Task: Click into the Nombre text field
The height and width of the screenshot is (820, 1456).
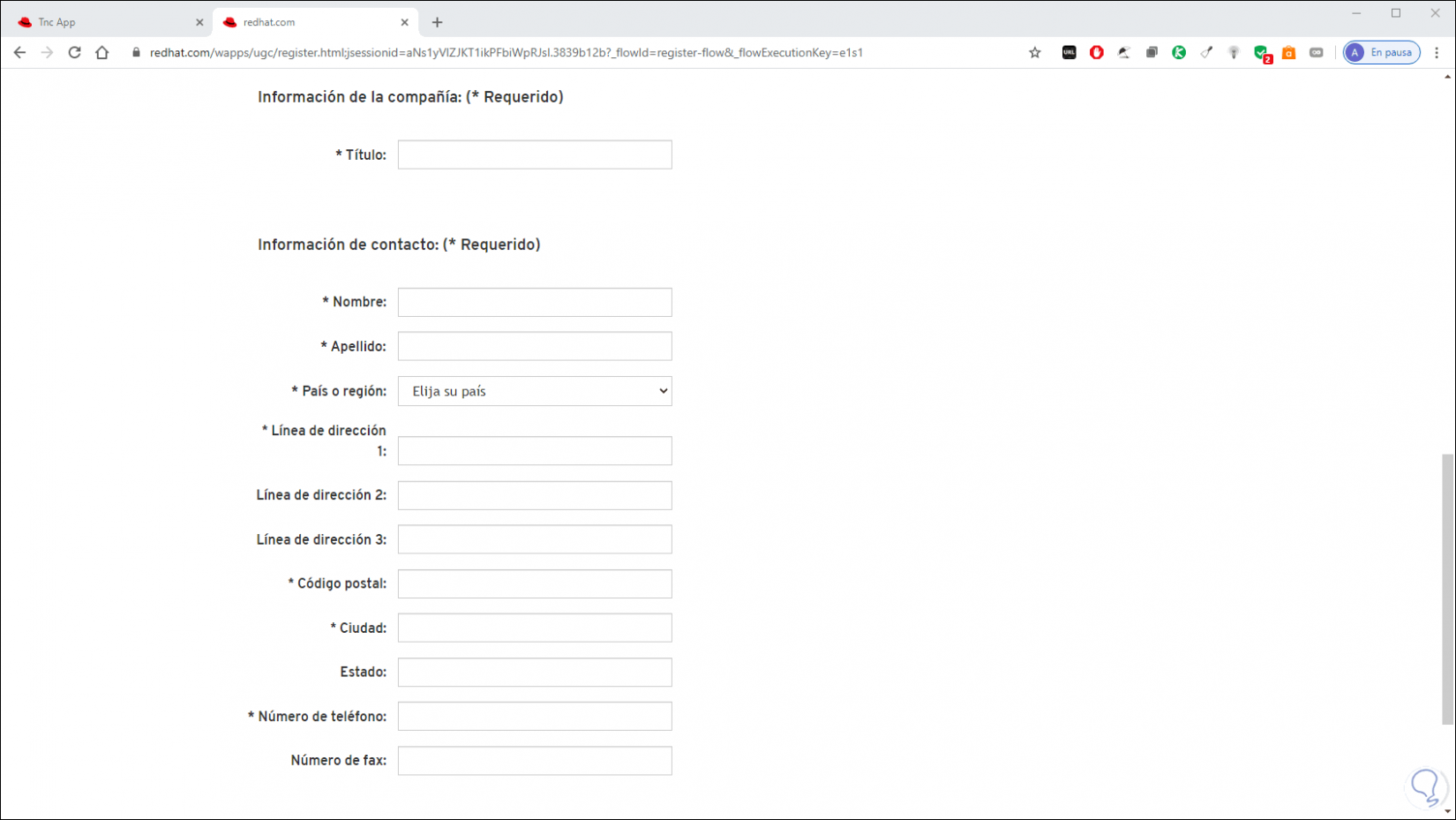Action: point(535,302)
